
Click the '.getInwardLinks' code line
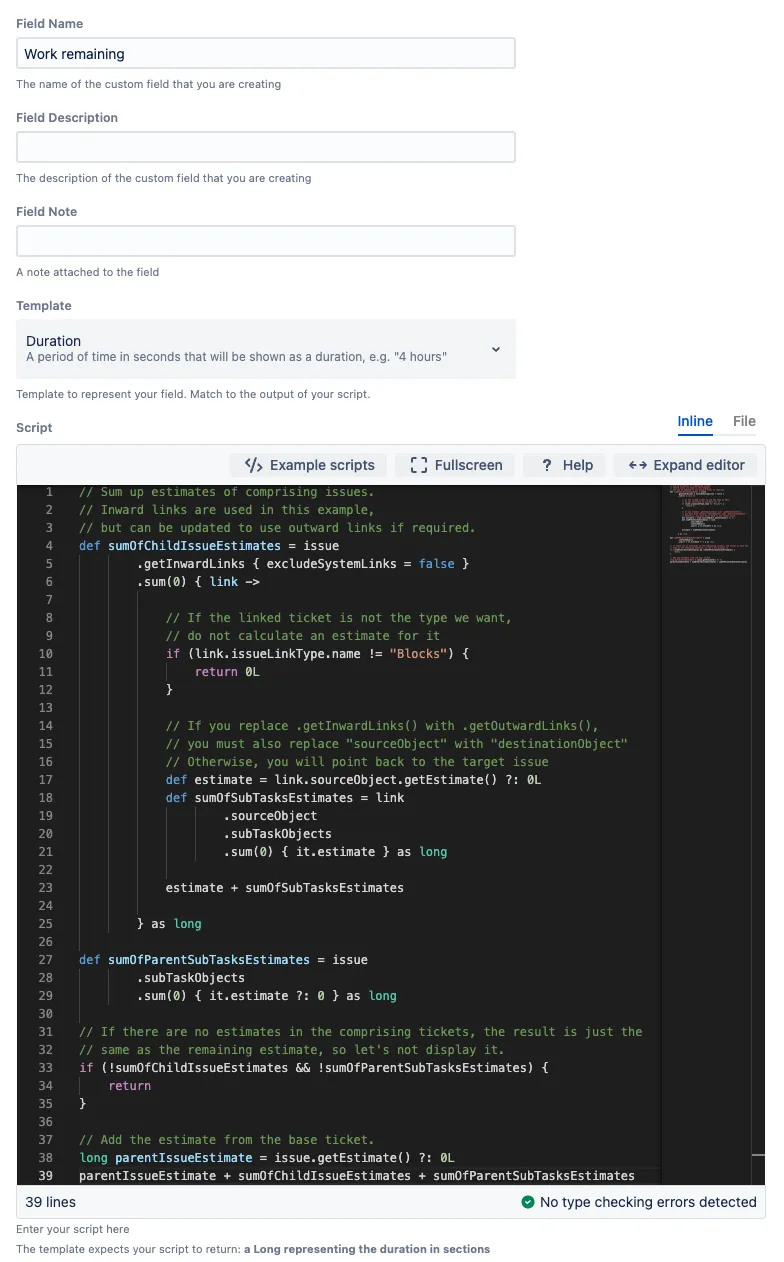(x=303, y=564)
